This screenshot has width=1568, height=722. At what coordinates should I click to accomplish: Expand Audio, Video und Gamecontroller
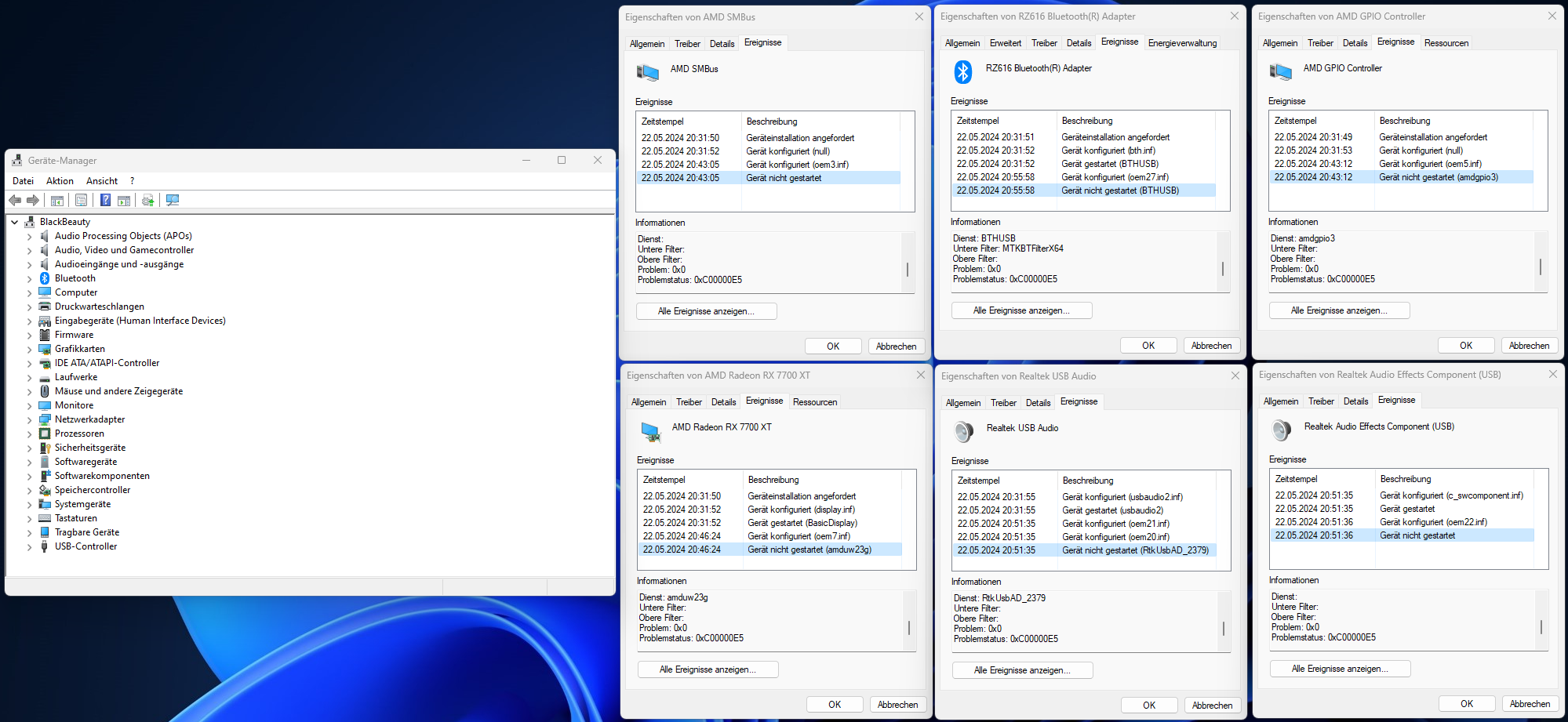click(x=30, y=250)
